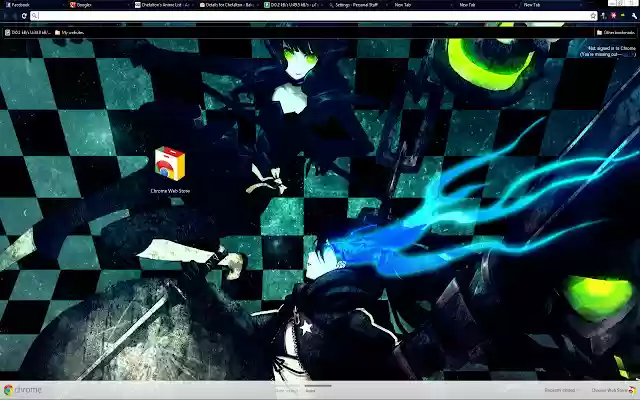
Task: Reload the current page
Action: coord(24,16)
